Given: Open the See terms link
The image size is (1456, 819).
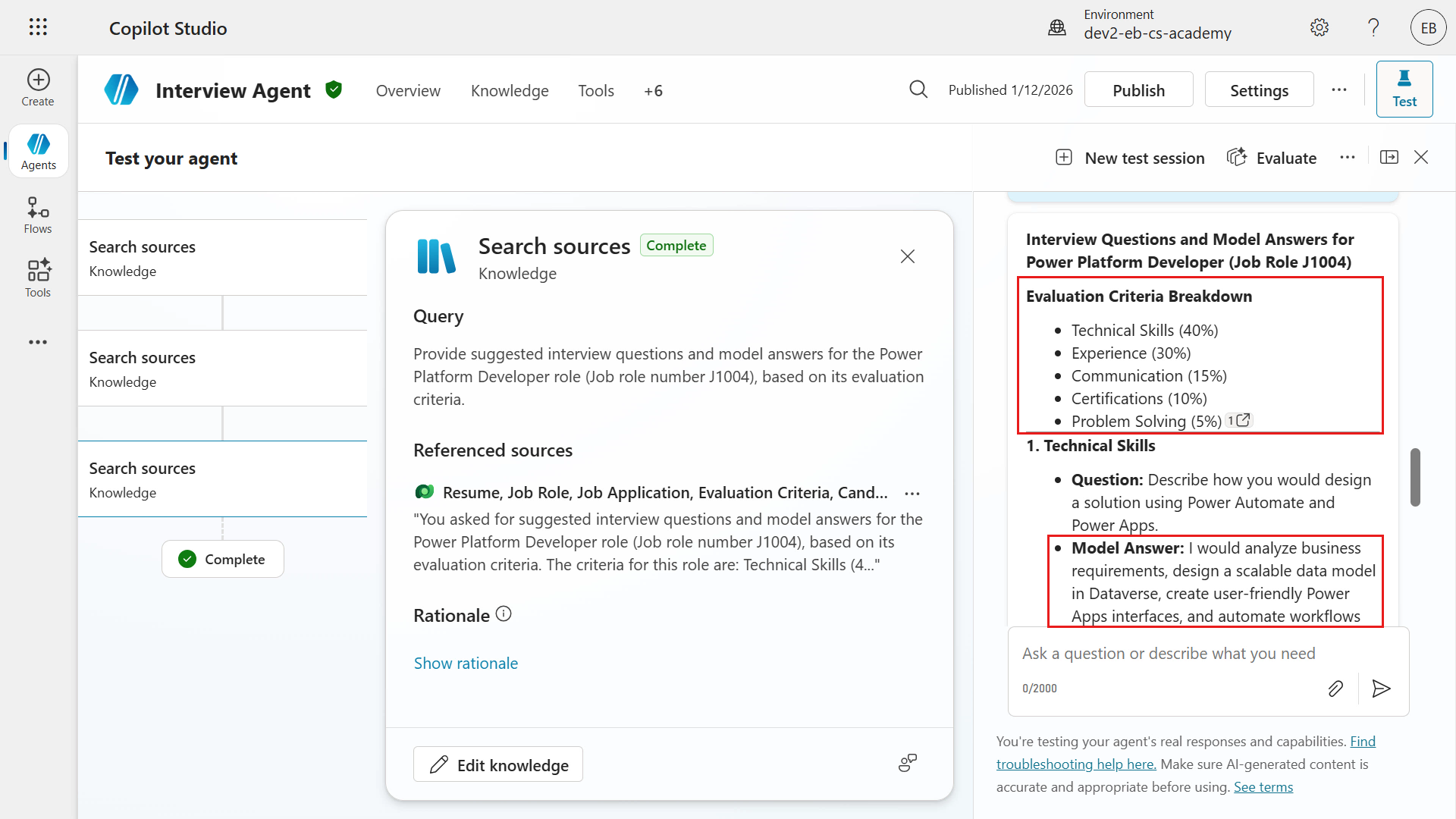Looking at the screenshot, I should (x=1263, y=787).
